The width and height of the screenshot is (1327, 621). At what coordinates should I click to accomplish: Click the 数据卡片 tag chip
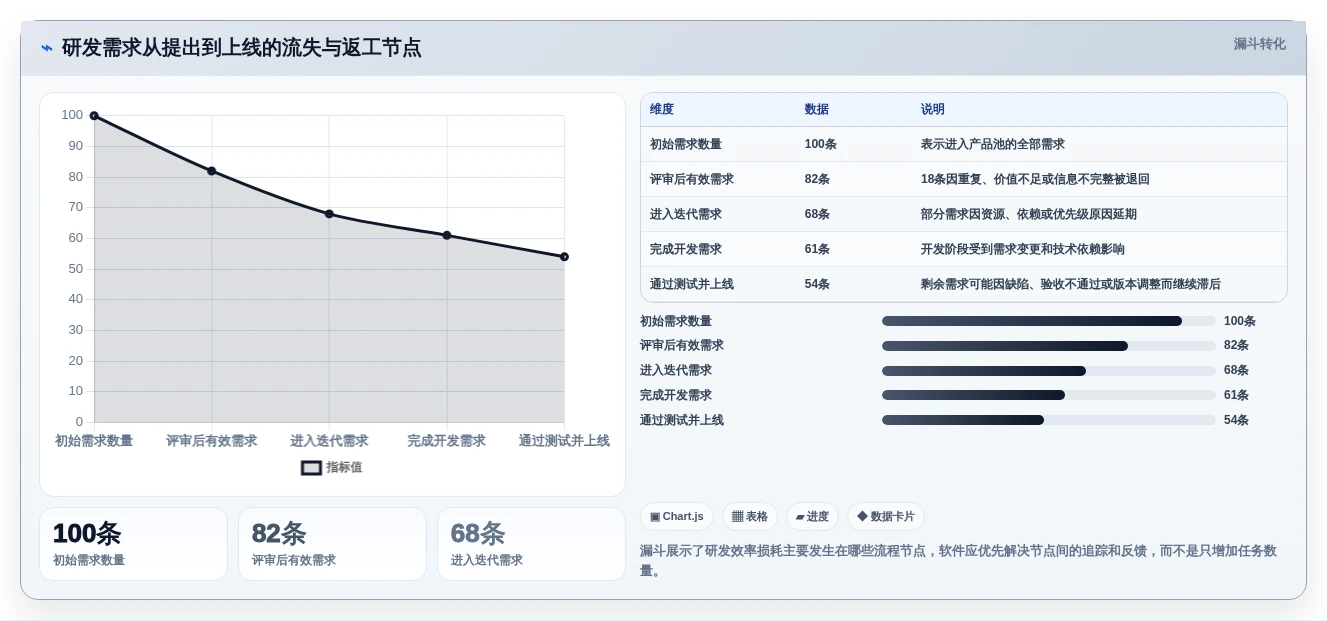click(x=886, y=517)
